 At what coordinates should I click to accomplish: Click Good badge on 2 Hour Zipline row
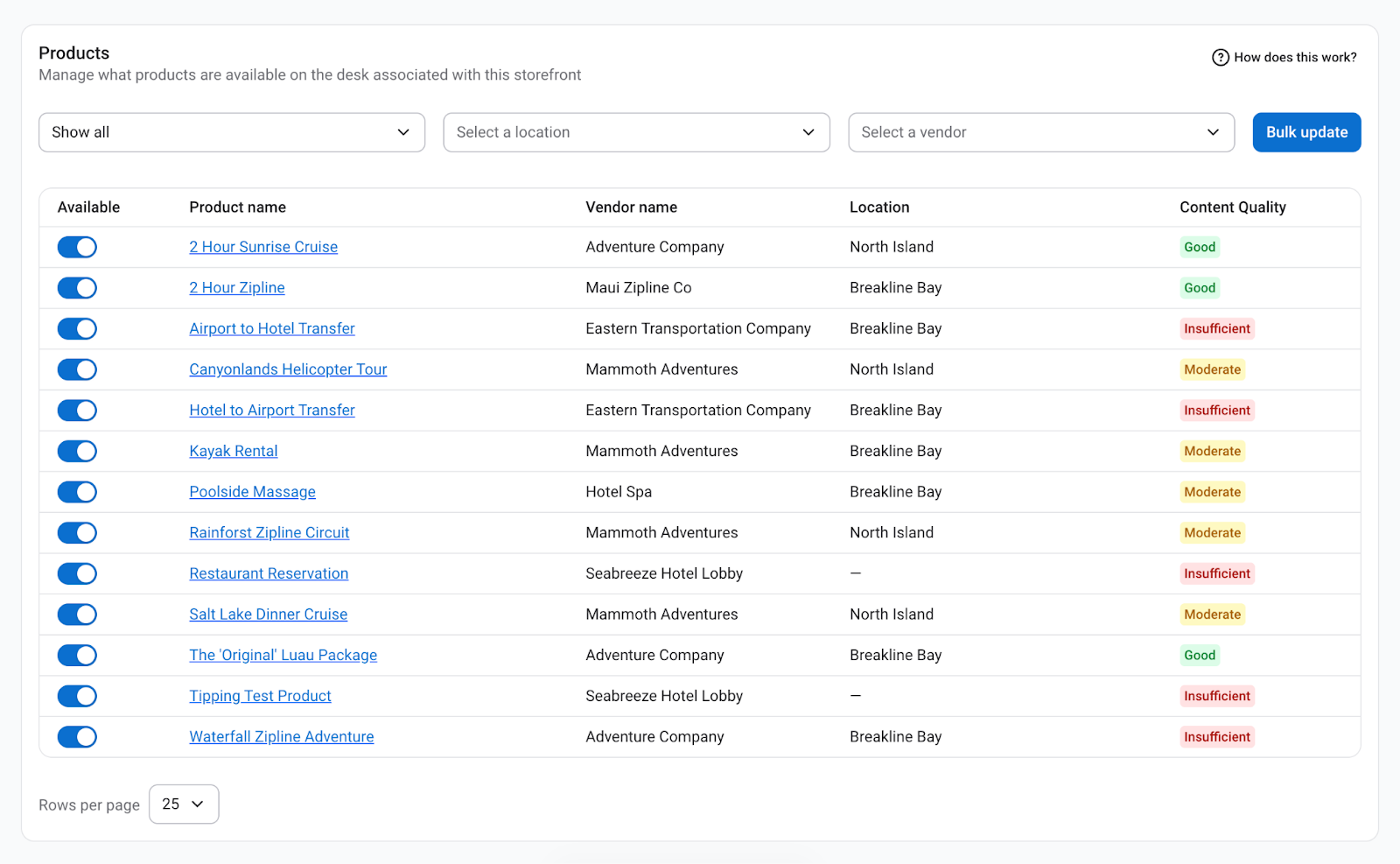[x=1200, y=288]
